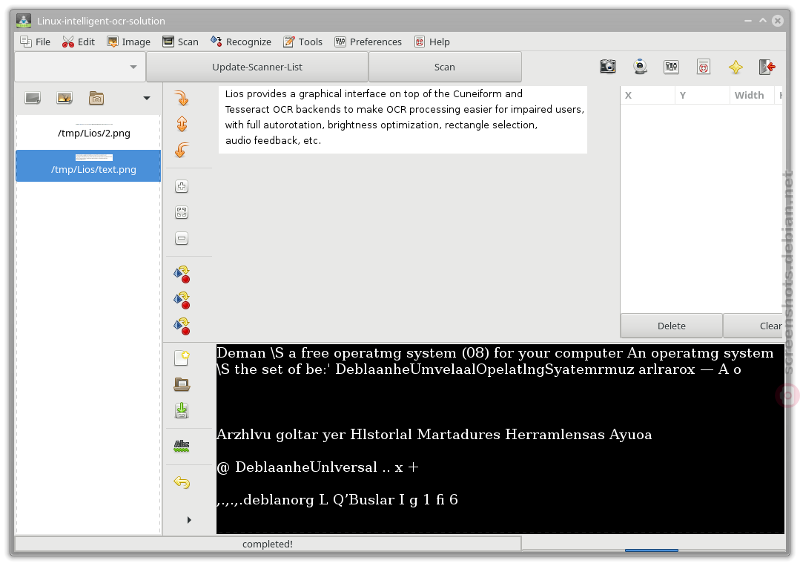Click the Width column header

point(751,95)
